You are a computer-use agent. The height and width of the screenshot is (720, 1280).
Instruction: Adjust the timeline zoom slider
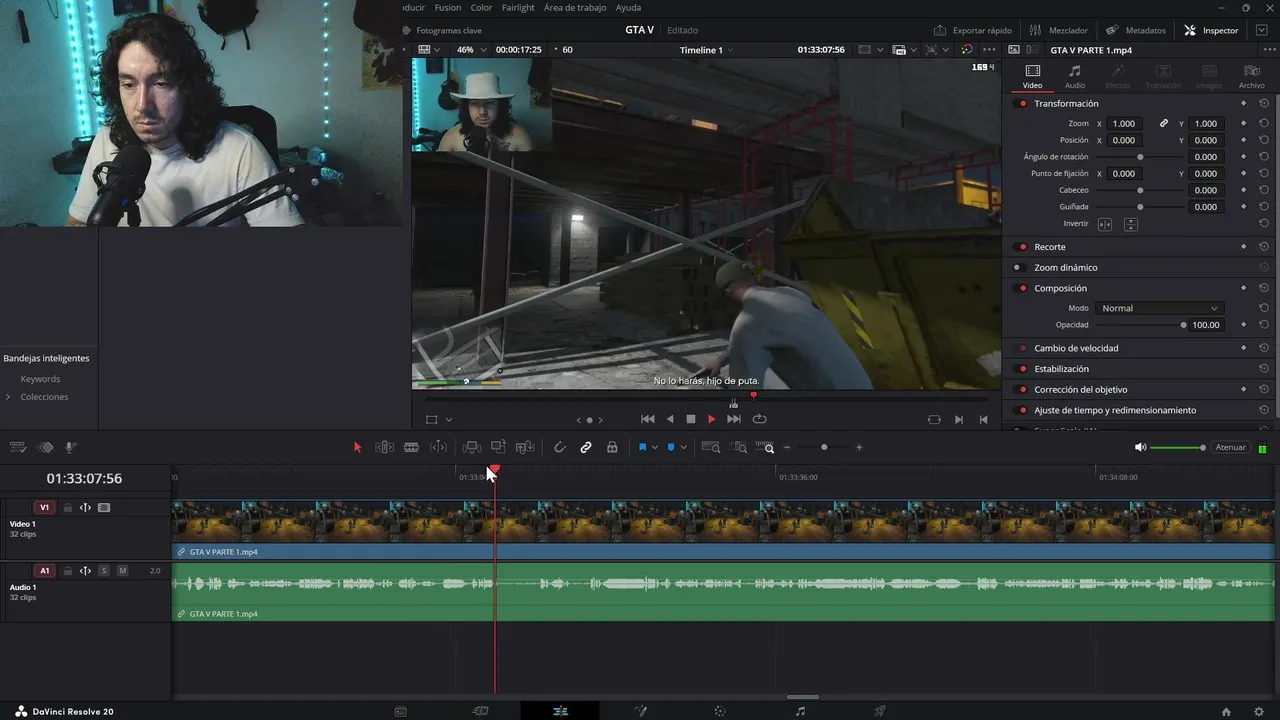[x=824, y=447]
